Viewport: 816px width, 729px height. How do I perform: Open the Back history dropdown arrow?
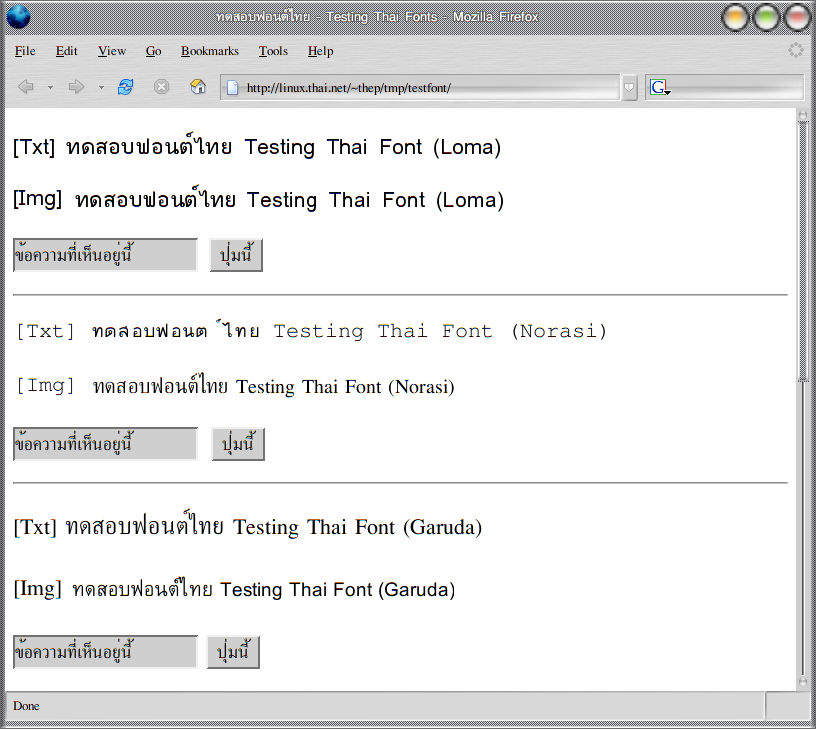tap(50, 88)
